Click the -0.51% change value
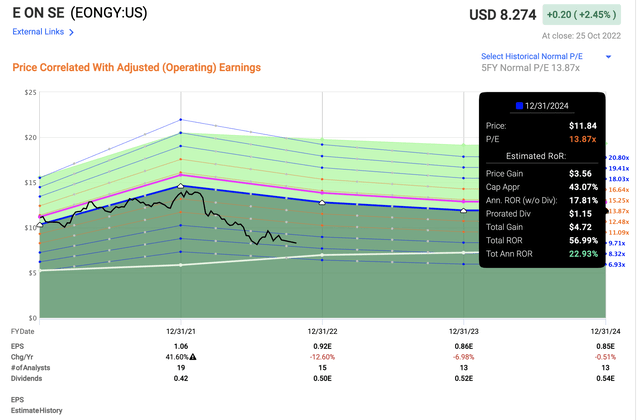The image size is (640, 420). [605, 357]
